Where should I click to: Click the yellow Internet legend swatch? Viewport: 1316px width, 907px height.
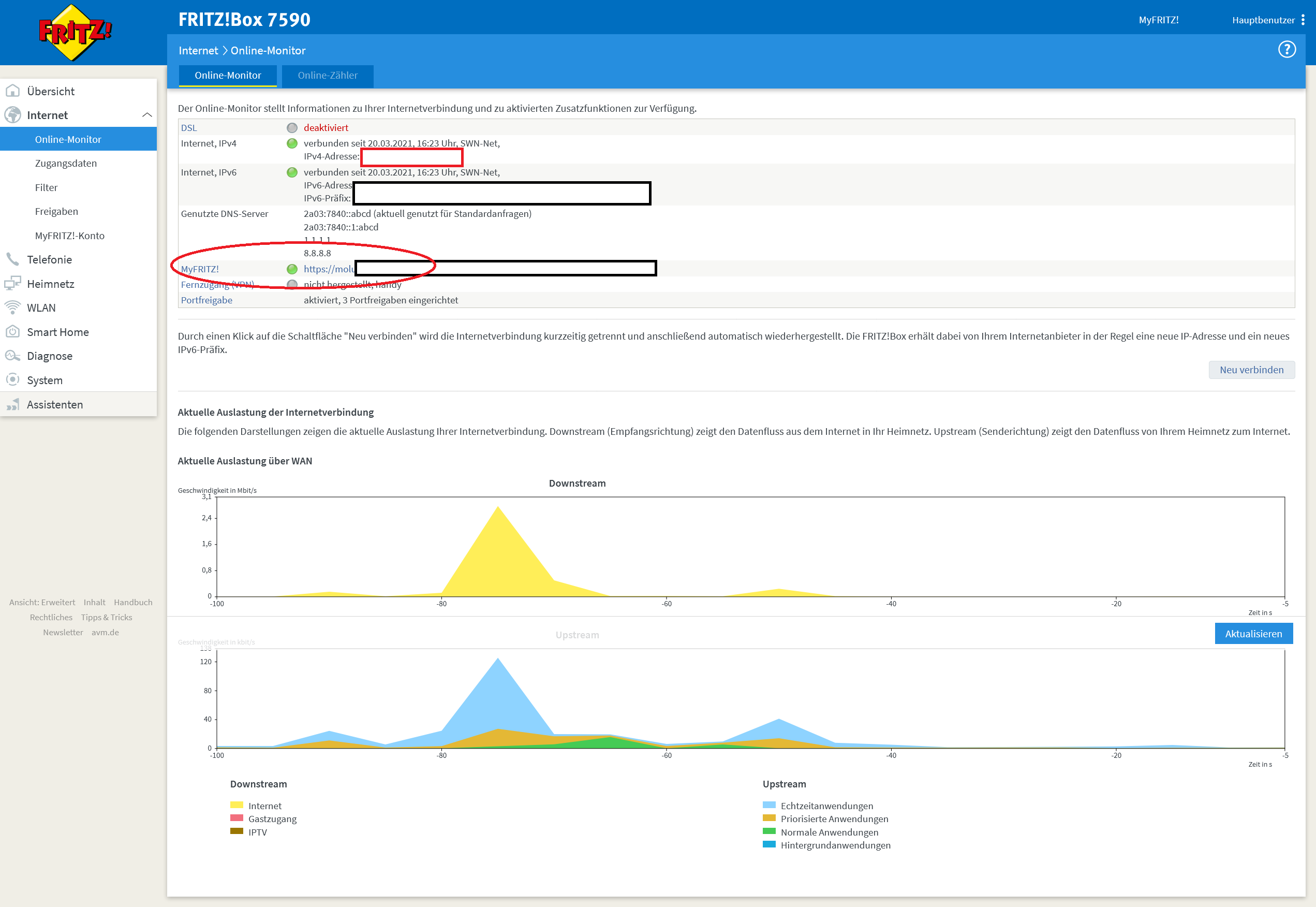point(236,804)
